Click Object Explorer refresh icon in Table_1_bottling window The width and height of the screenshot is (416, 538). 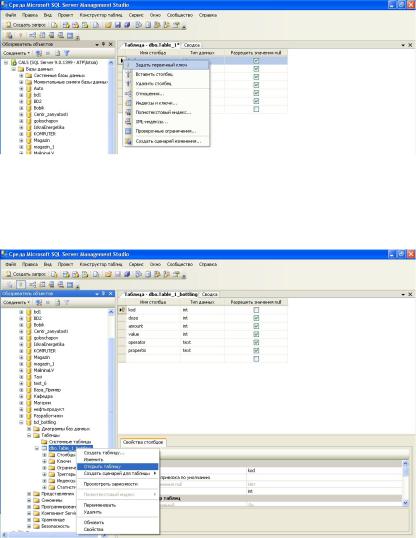tap(57, 303)
